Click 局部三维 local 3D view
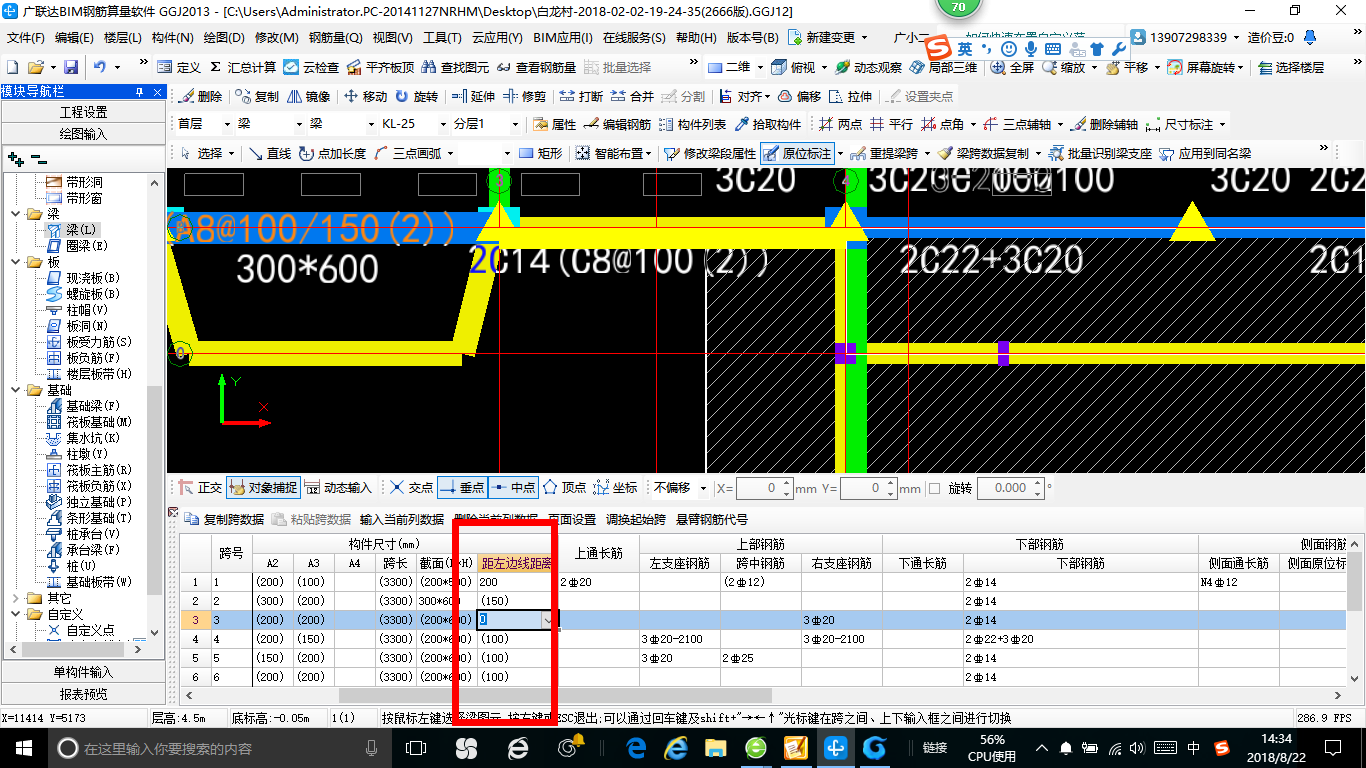The image size is (1366, 768). [x=943, y=67]
